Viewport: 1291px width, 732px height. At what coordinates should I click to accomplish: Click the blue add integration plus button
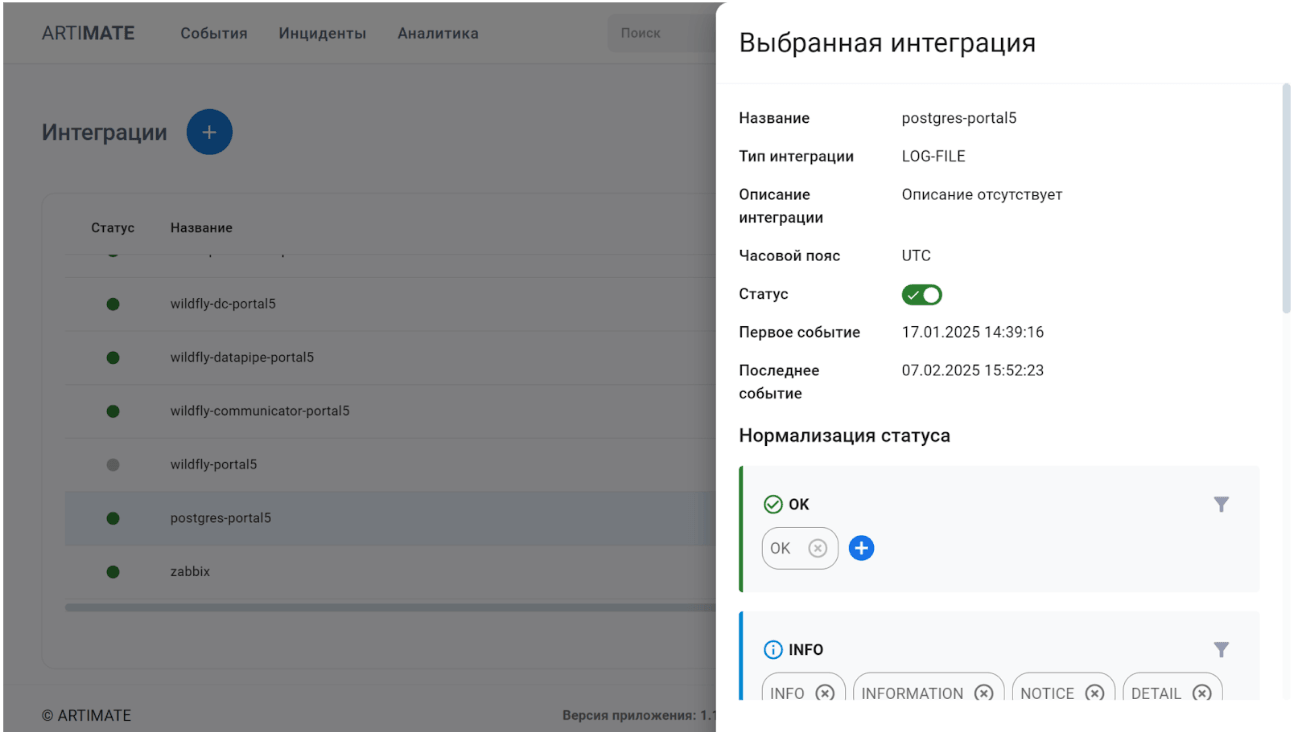tap(209, 132)
